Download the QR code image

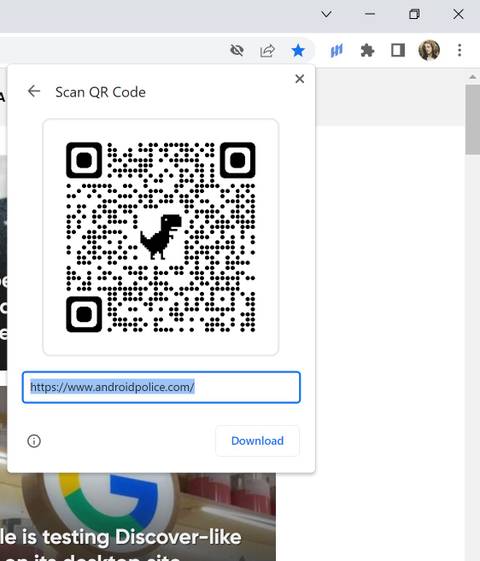(257, 441)
